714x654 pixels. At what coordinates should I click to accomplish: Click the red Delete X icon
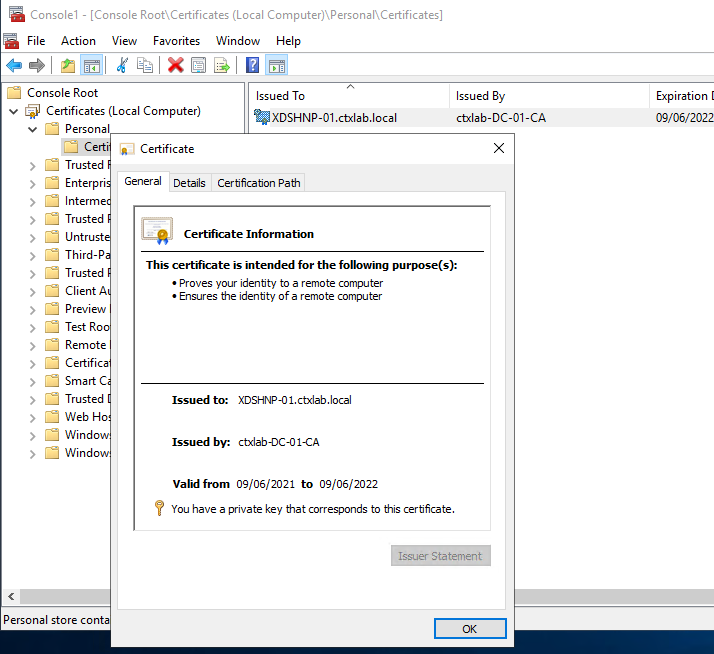[x=176, y=66]
